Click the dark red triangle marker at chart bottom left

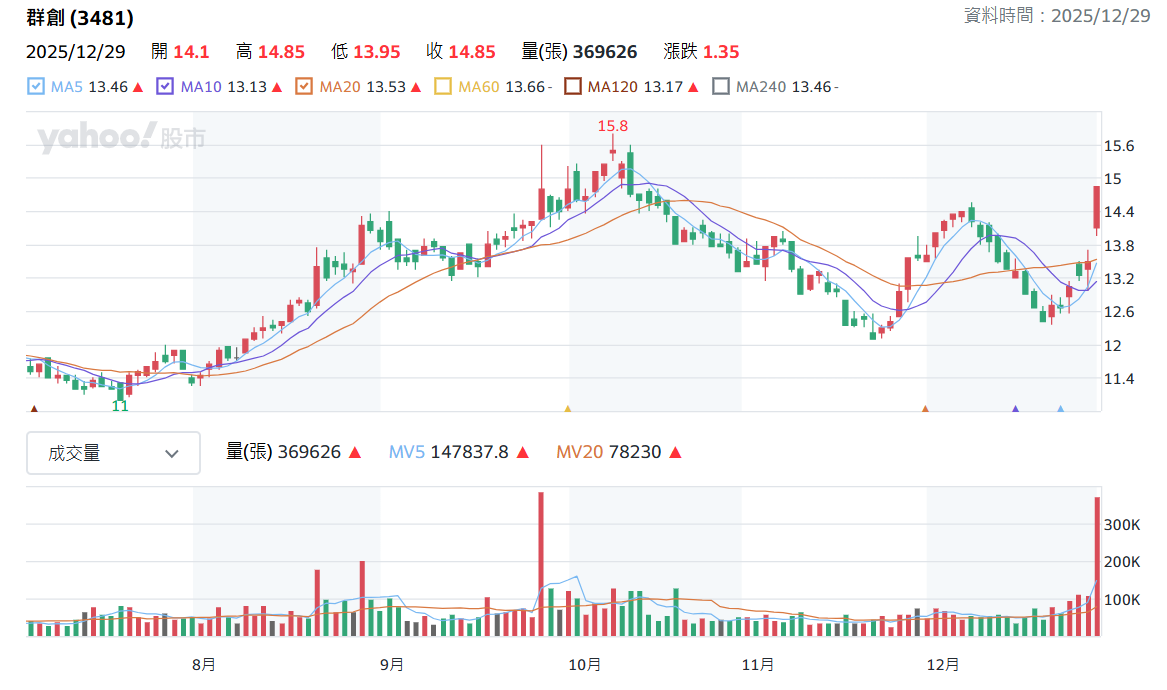click(33, 409)
